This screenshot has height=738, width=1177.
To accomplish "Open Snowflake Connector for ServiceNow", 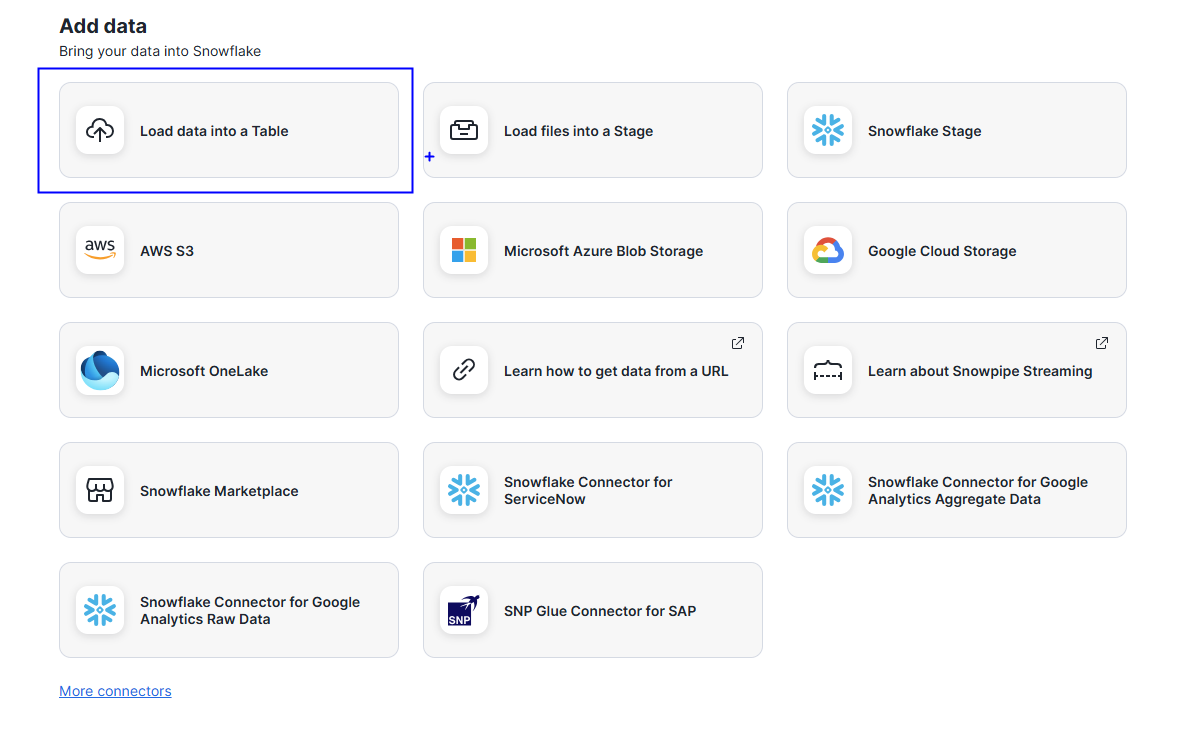I will tap(588, 491).
